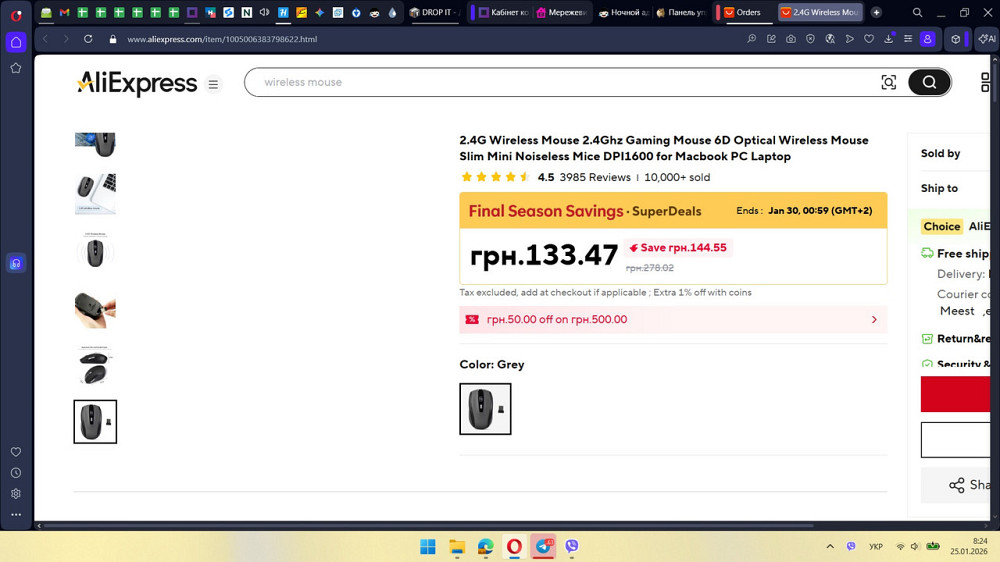Viewport: 1000px width, 562px height.
Task: Click the image search camera icon
Action: click(x=888, y=82)
